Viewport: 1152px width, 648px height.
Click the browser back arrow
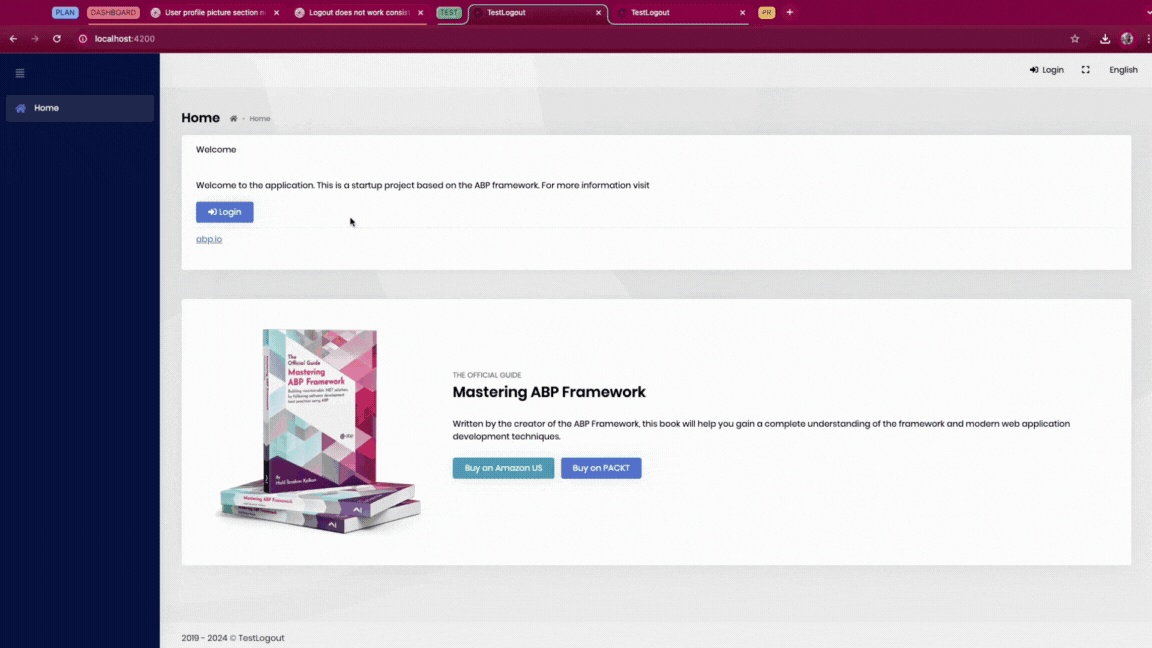tap(13, 39)
